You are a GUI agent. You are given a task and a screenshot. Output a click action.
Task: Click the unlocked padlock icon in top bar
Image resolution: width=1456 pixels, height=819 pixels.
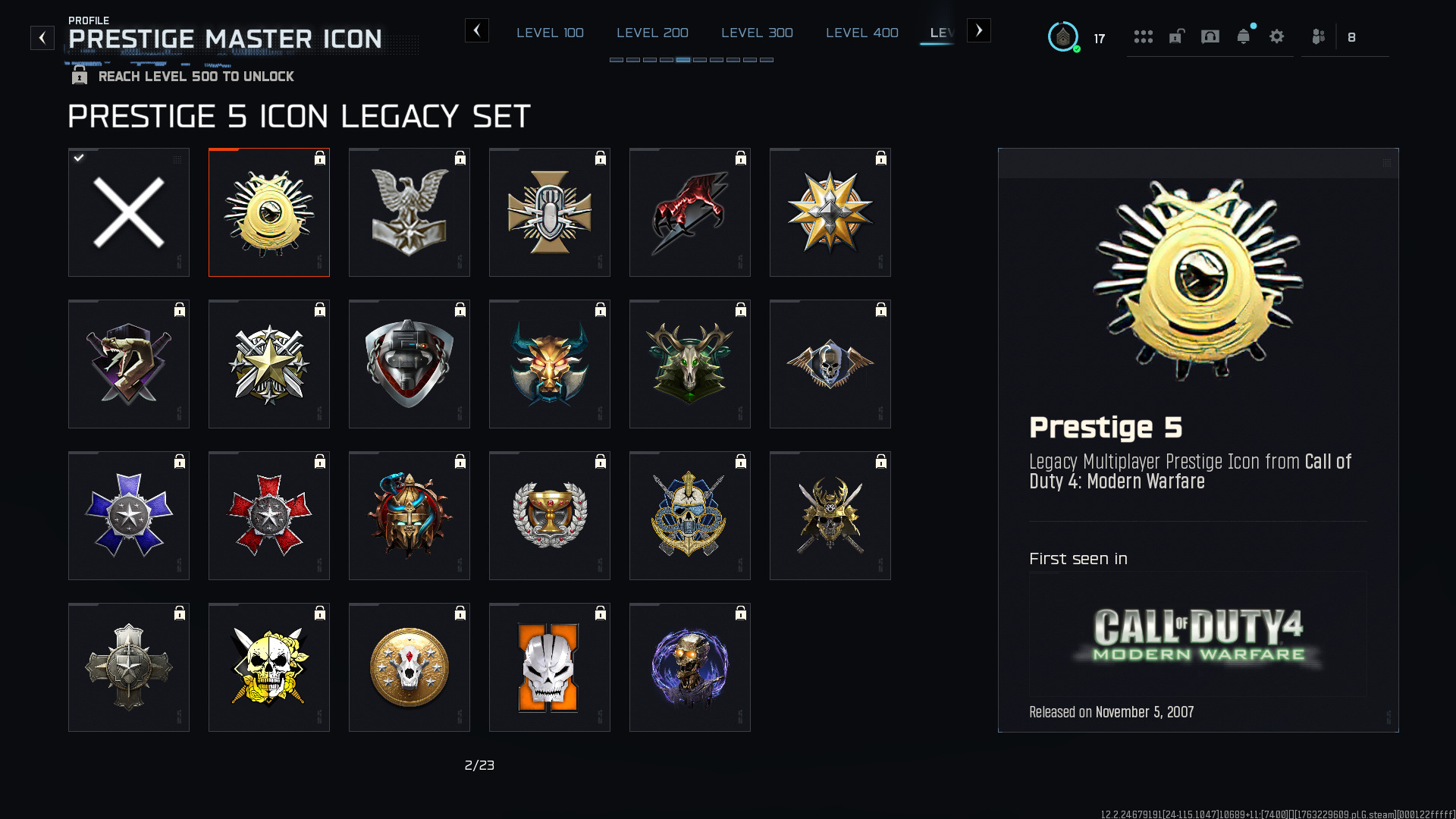(1176, 36)
